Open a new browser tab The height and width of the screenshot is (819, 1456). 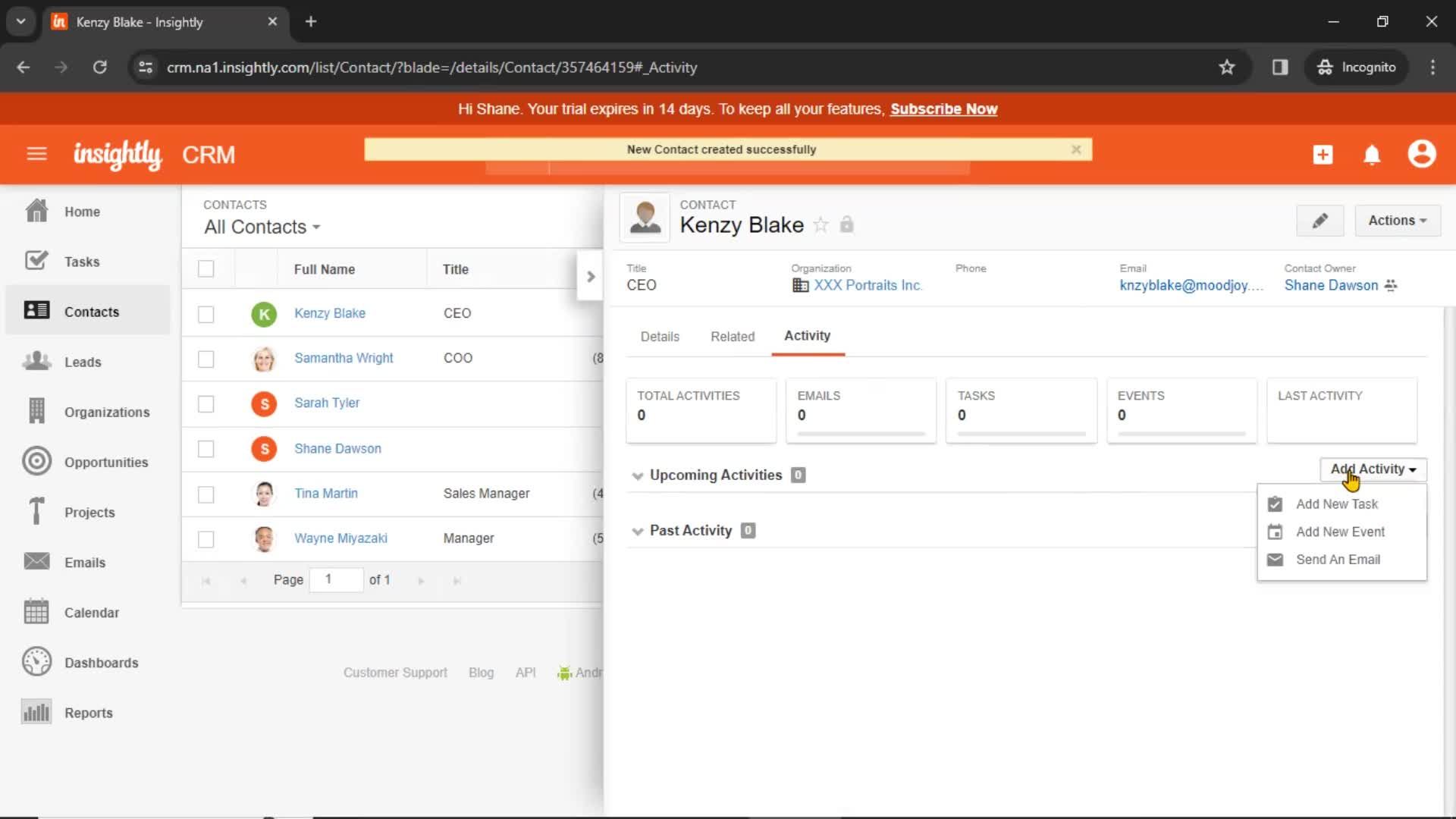click(x=311, y=21)
